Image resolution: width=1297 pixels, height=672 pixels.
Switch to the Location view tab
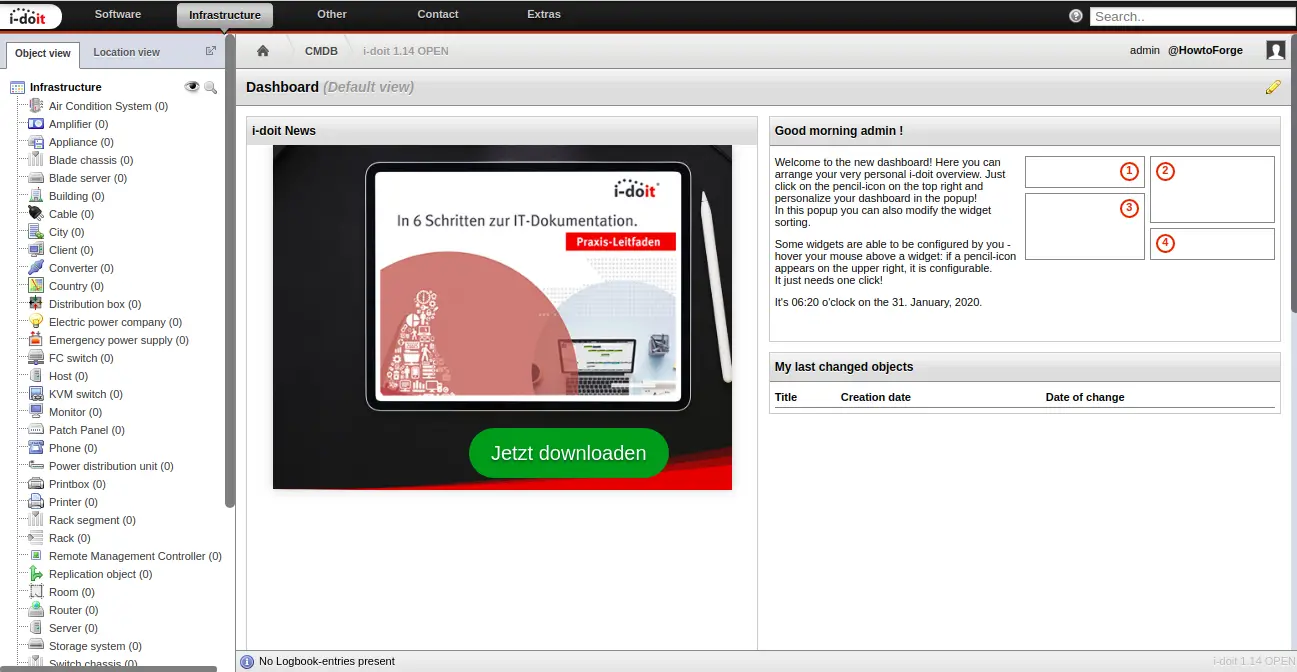(126, 52)
